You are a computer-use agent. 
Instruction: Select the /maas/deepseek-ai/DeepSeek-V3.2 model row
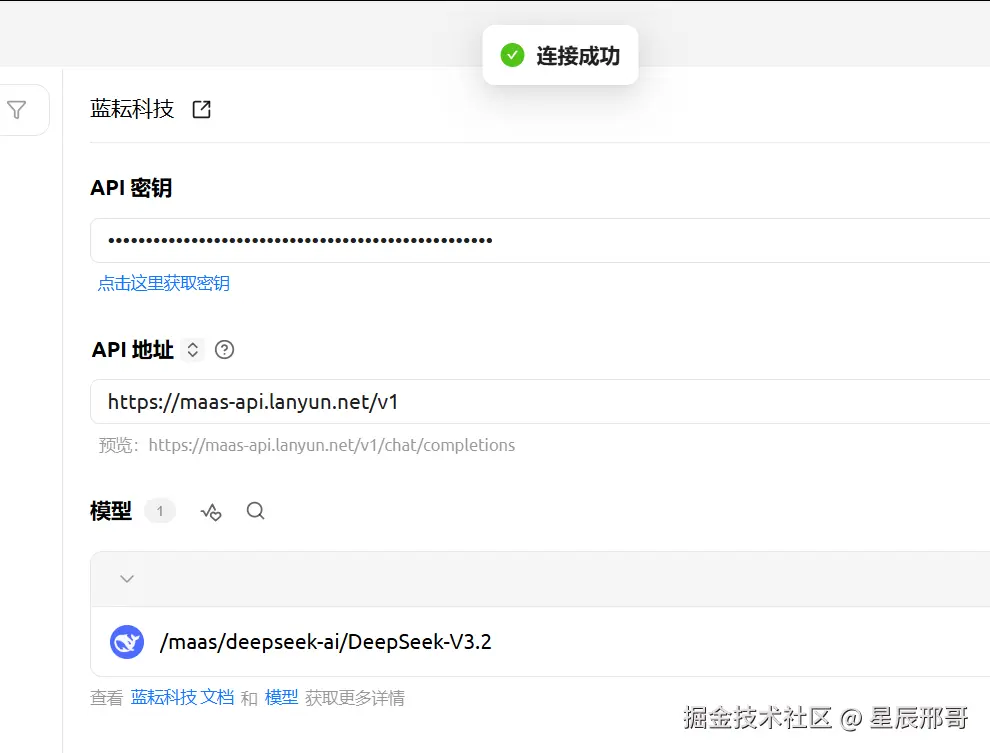click(540, 642)
